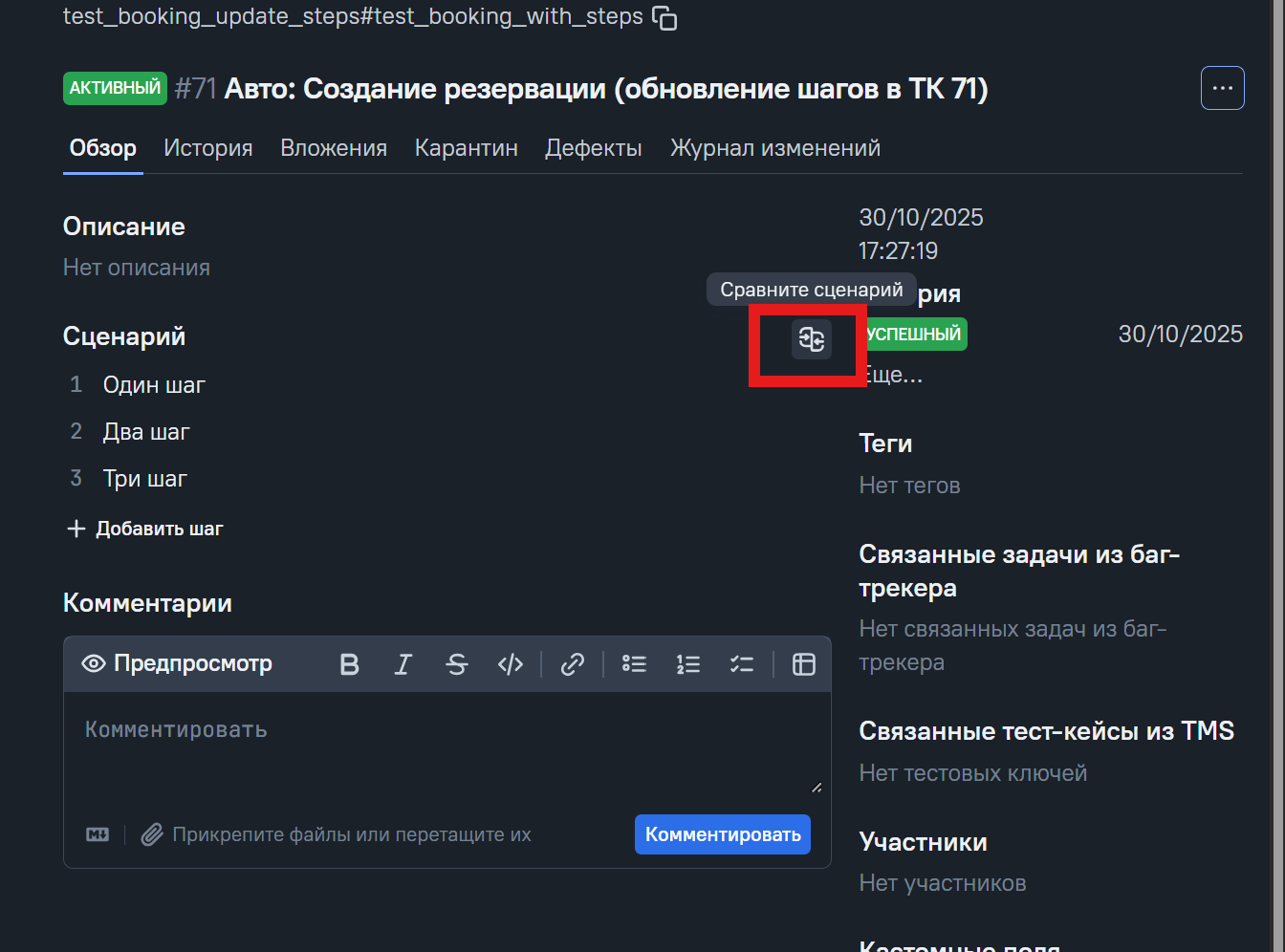Click the АКТИВНЫЙ status badge
This screenshot has width=1285, height=952.
[116, 88]
